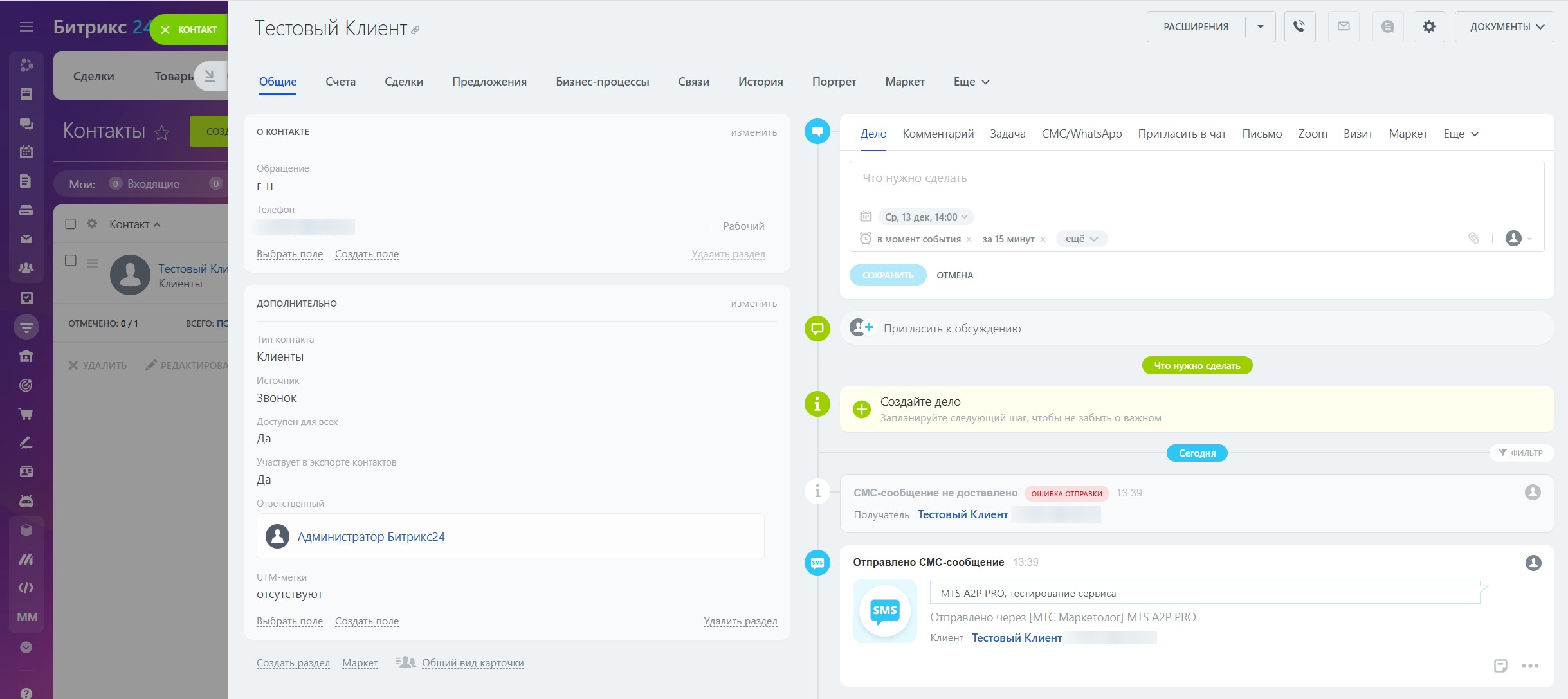Click the green plus icon Создайте дело

click(x=861, y=409)
